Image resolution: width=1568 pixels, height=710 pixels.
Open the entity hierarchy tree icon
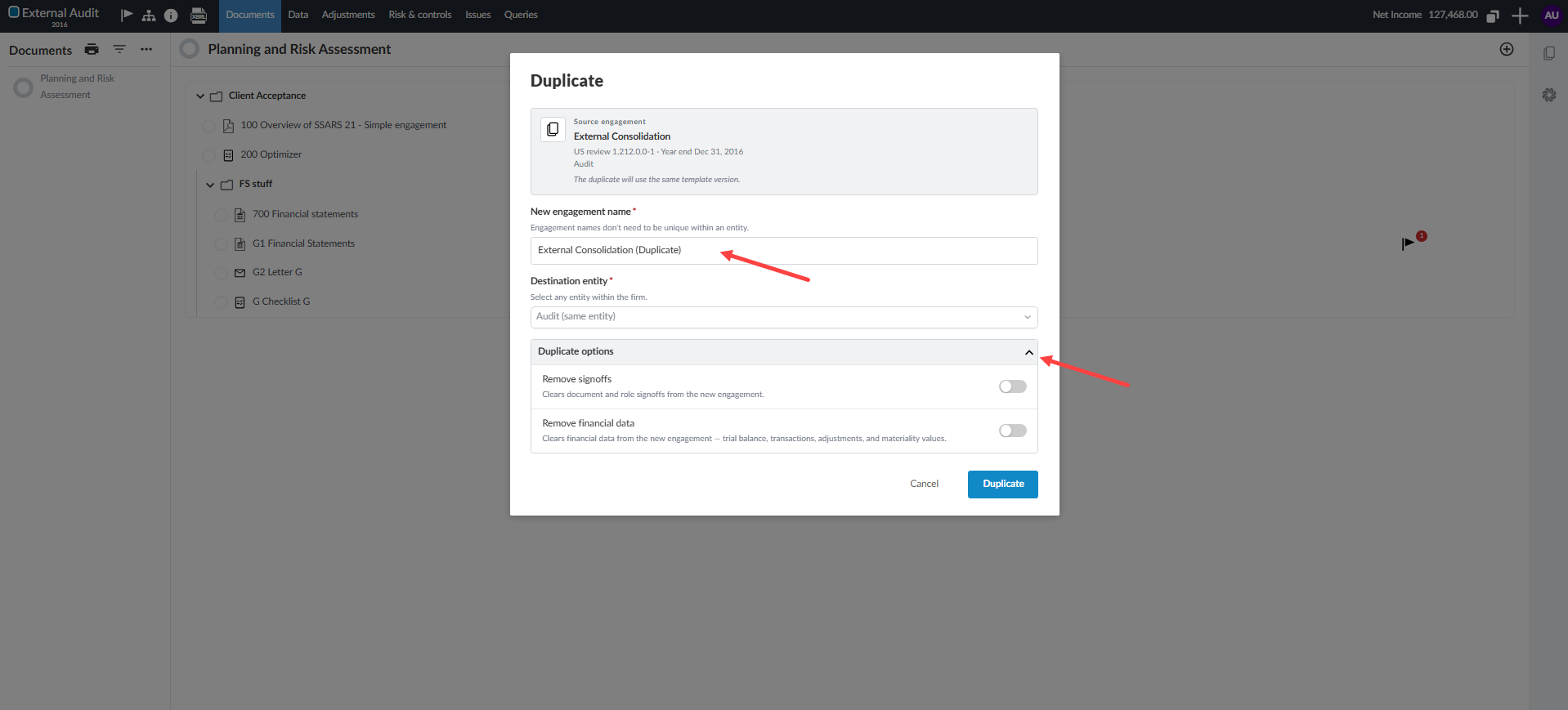pyautogui.click(x=149, y=16)
